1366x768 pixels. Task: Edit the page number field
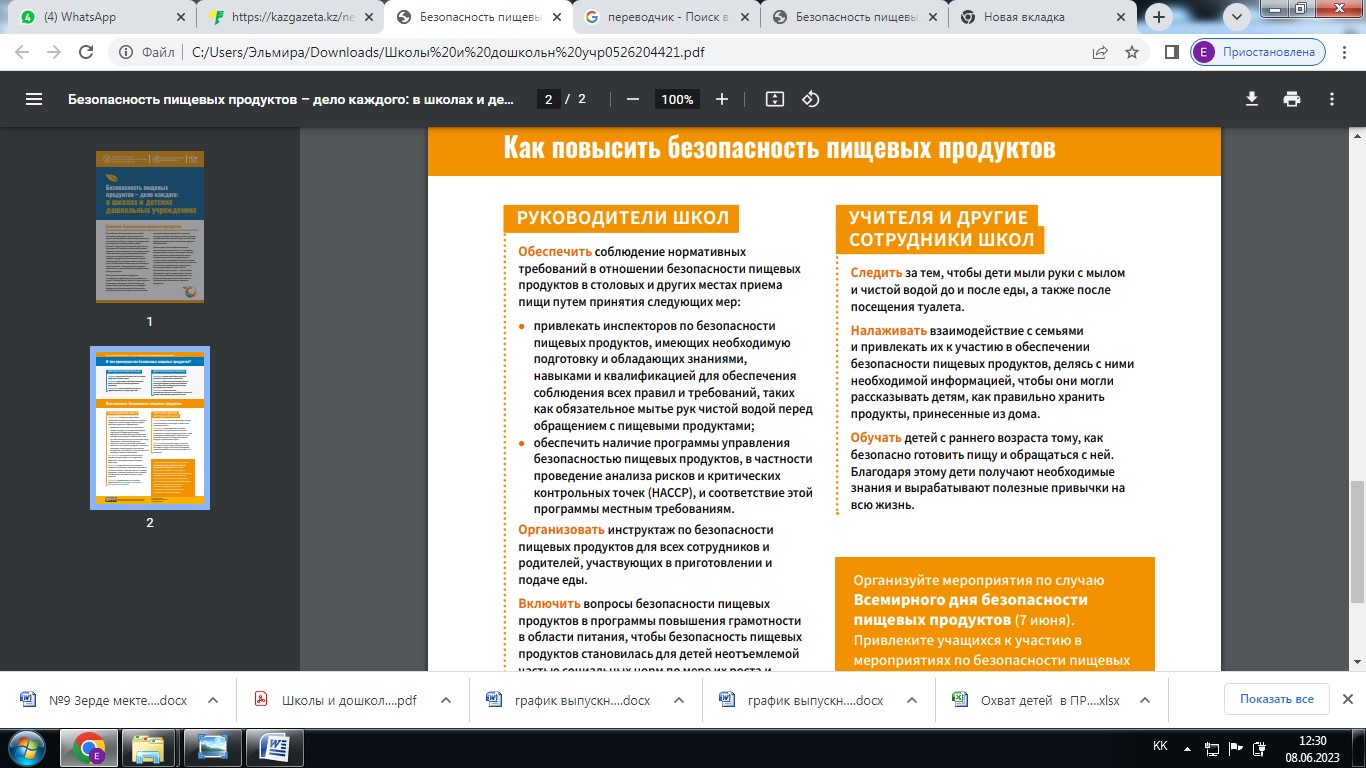point(548,99)
